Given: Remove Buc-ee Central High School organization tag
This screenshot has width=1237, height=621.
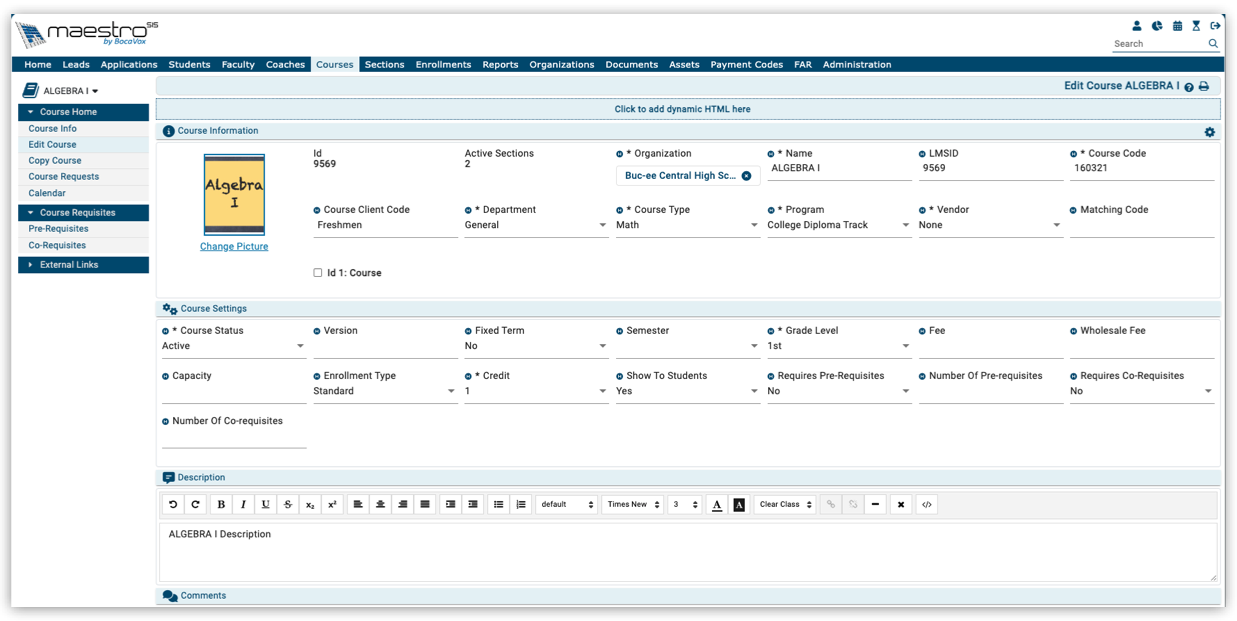Looking at the screenshot, I should (x=746, y=176).
